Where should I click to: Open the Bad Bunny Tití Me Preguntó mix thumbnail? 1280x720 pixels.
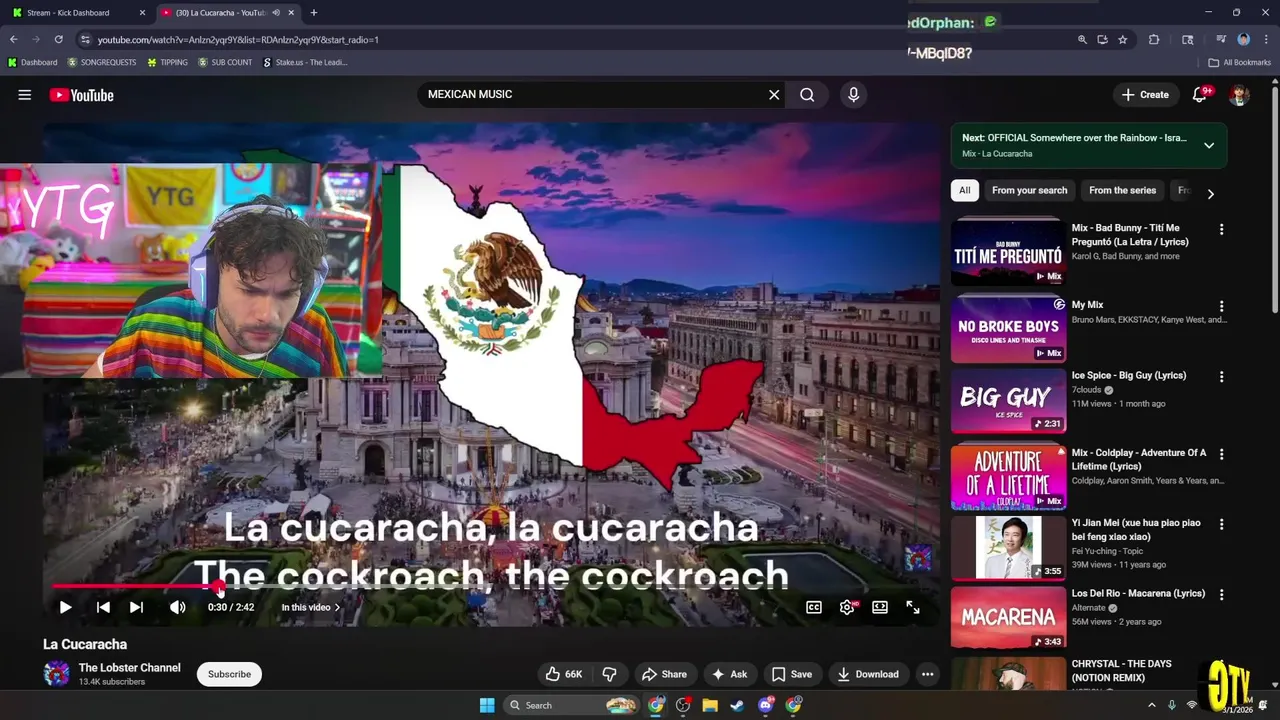pos(1008,252)
